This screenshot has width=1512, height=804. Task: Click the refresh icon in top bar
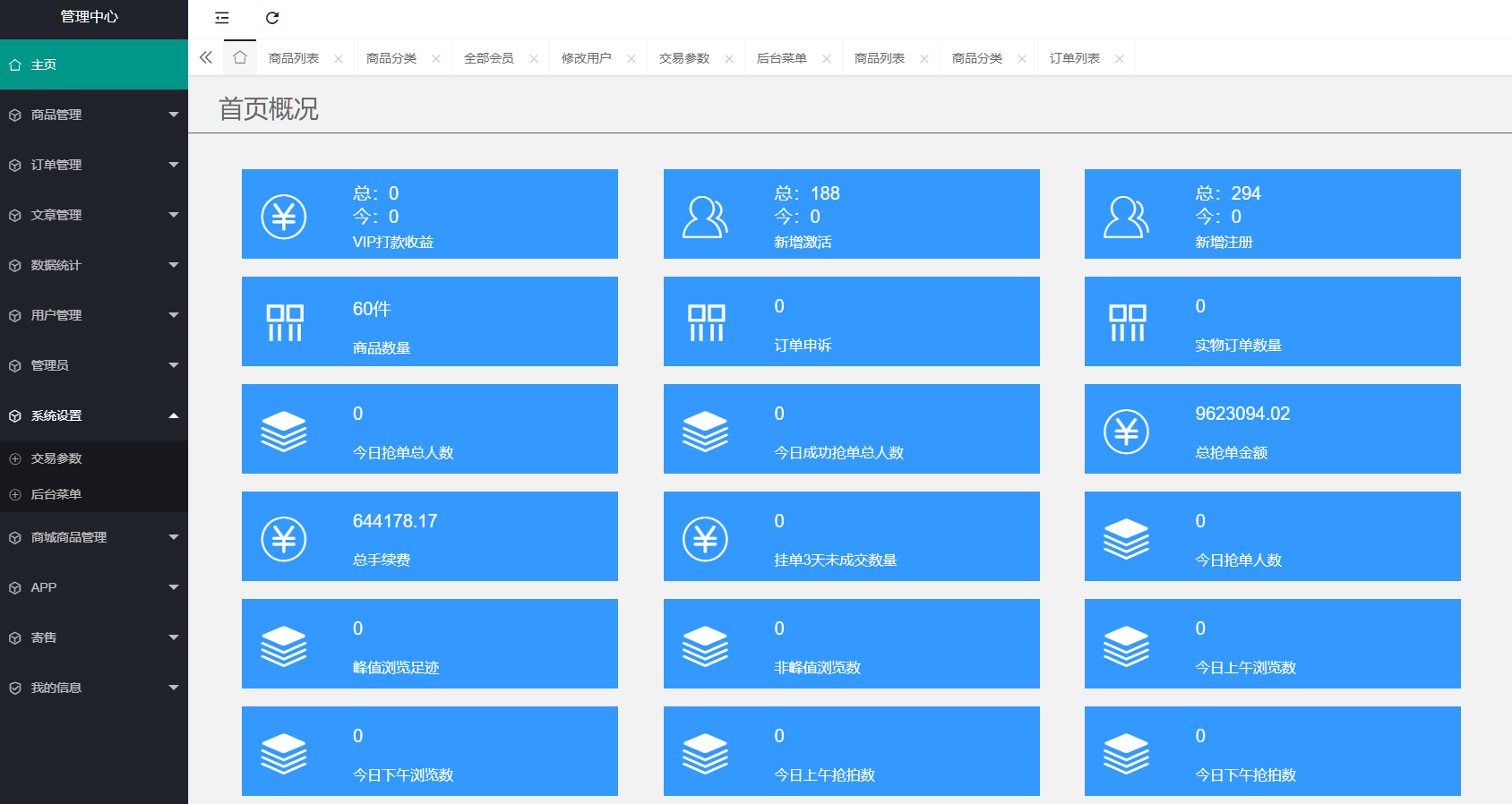pos(272,18)
